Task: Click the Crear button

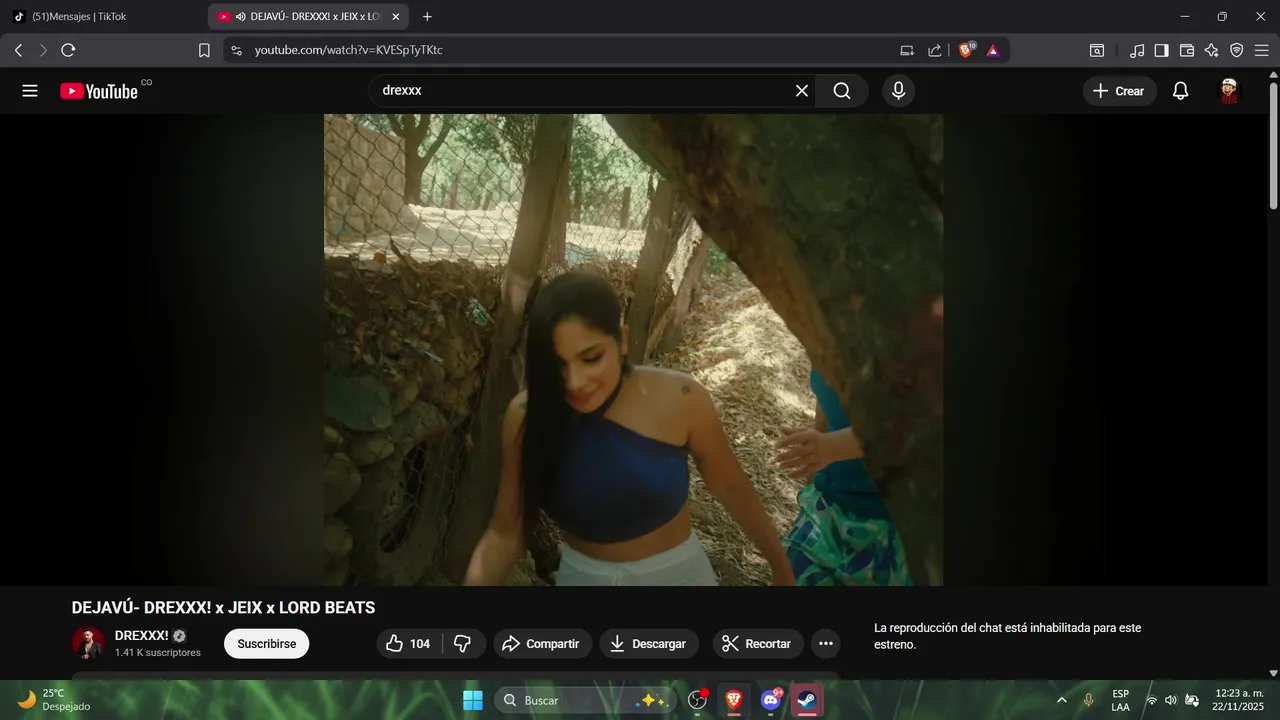Action: (1119, 91)
